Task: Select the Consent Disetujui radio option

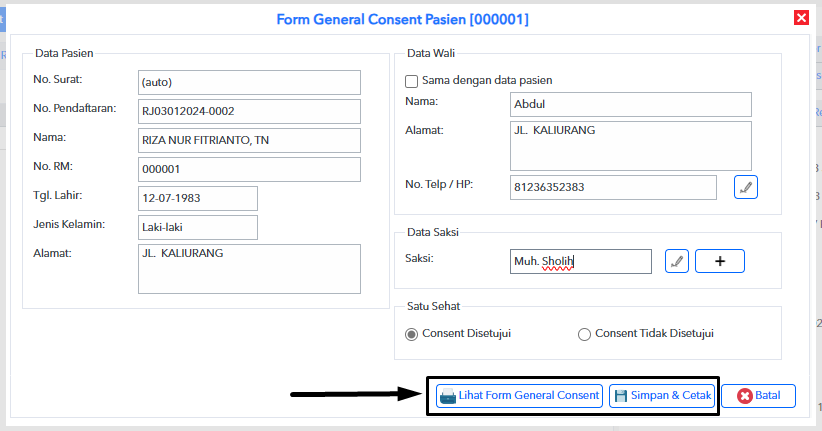Action: 412,334
